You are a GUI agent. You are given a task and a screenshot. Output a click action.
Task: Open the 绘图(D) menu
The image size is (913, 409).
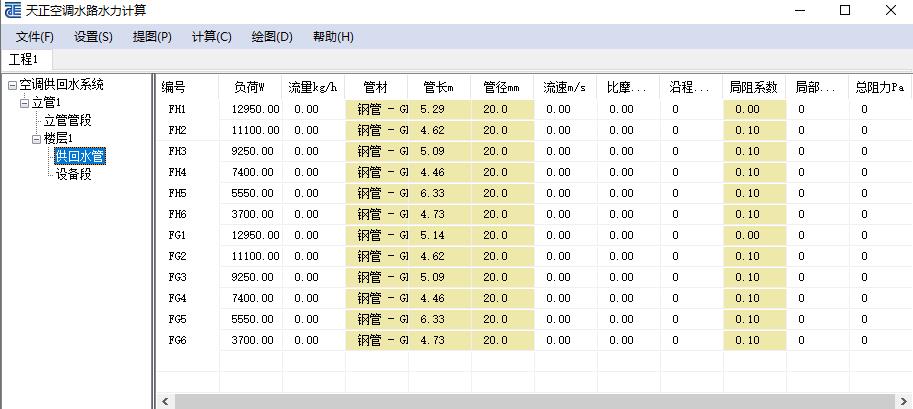click(271, 37)
